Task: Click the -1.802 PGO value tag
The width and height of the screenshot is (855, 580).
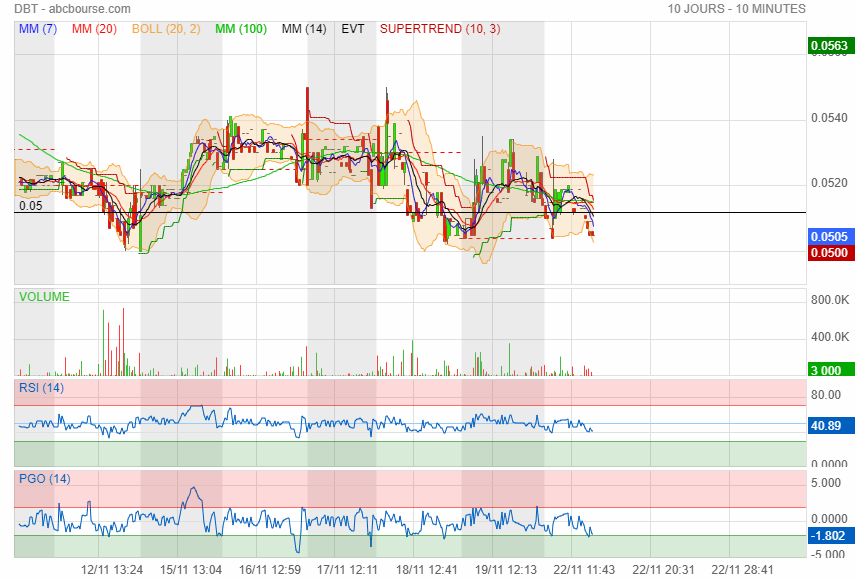Action: coord(830,536)
